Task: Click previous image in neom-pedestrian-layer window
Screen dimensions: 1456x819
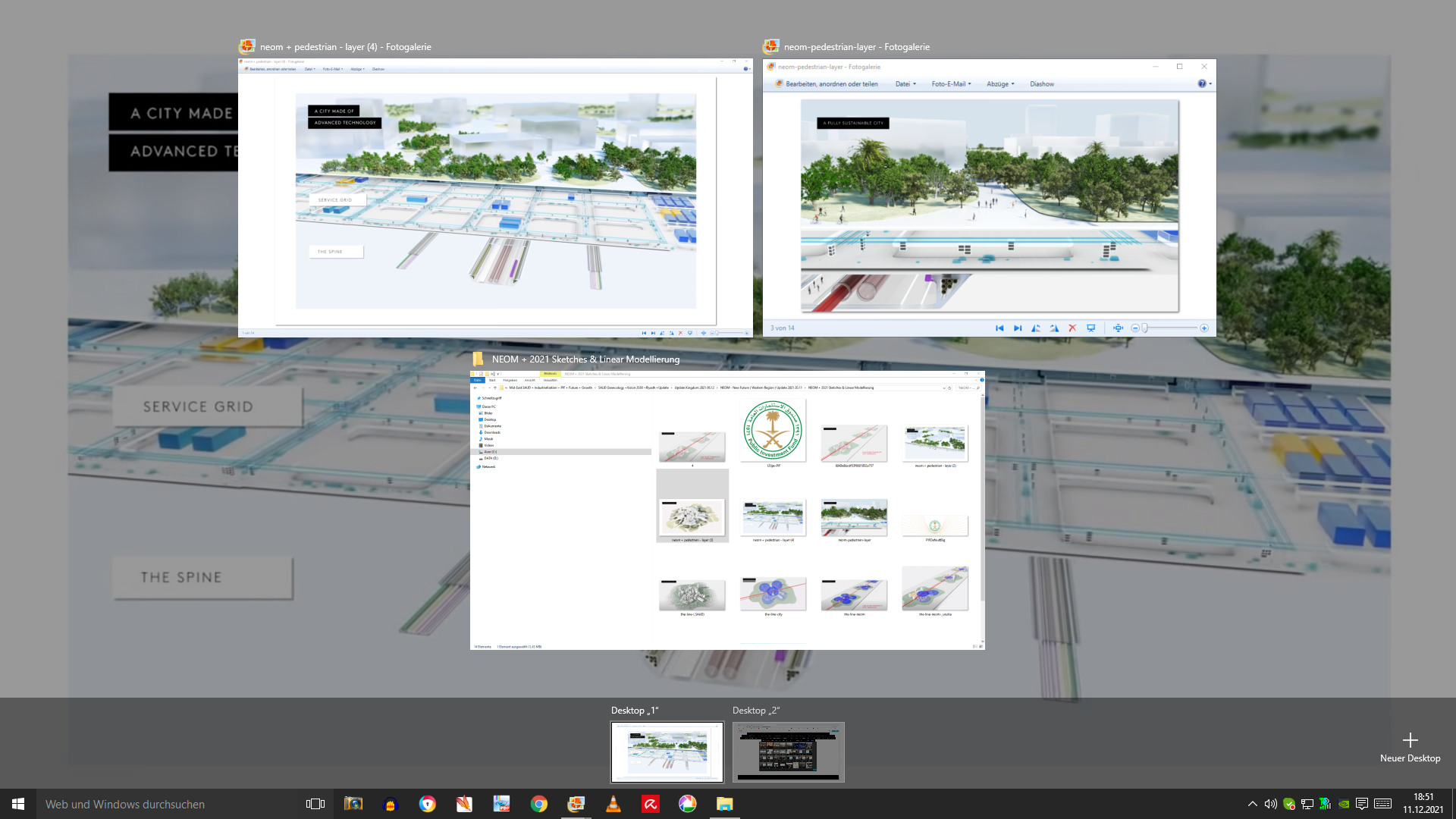Action: (999, 328)
